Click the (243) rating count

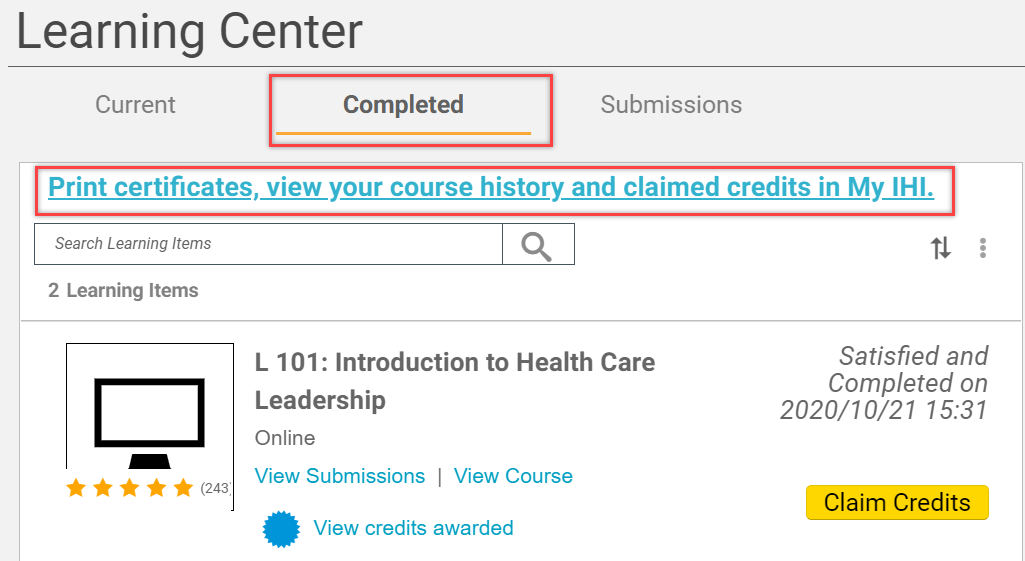(x=215, y=488)
